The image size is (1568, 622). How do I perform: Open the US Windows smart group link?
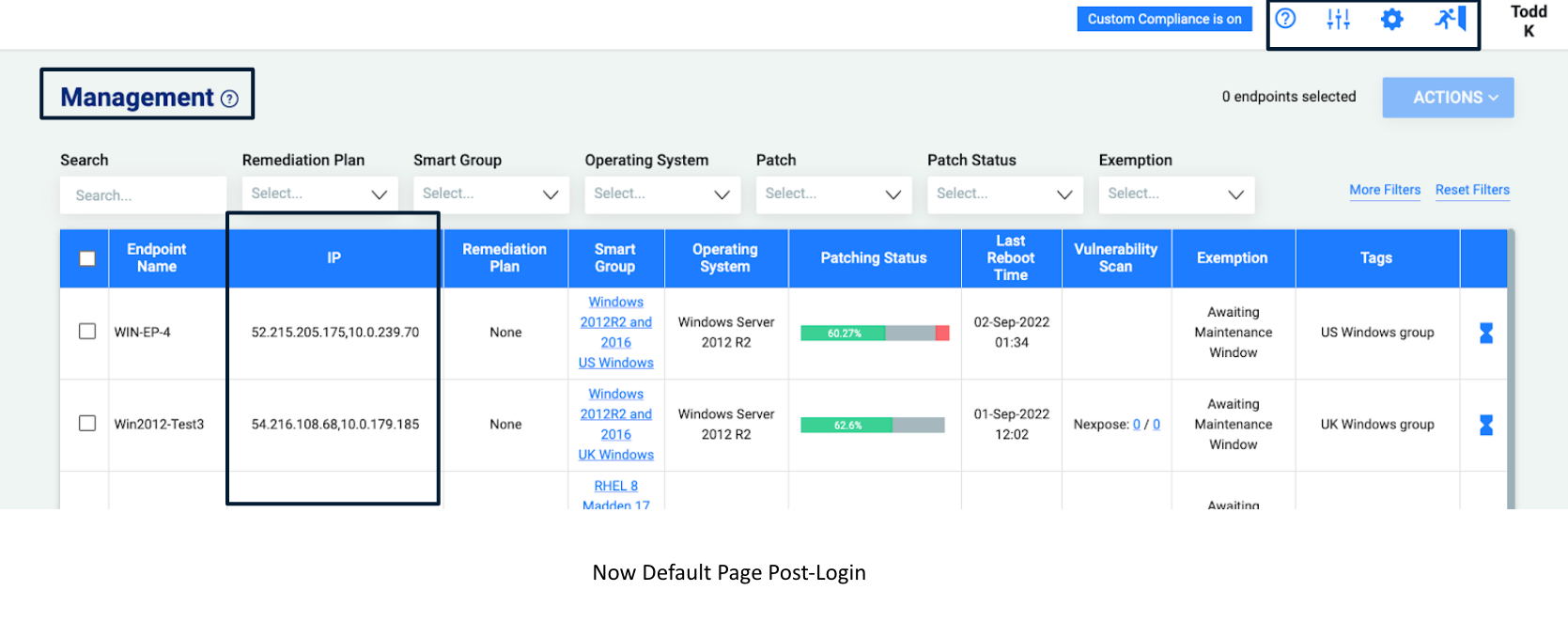(615, 363)
